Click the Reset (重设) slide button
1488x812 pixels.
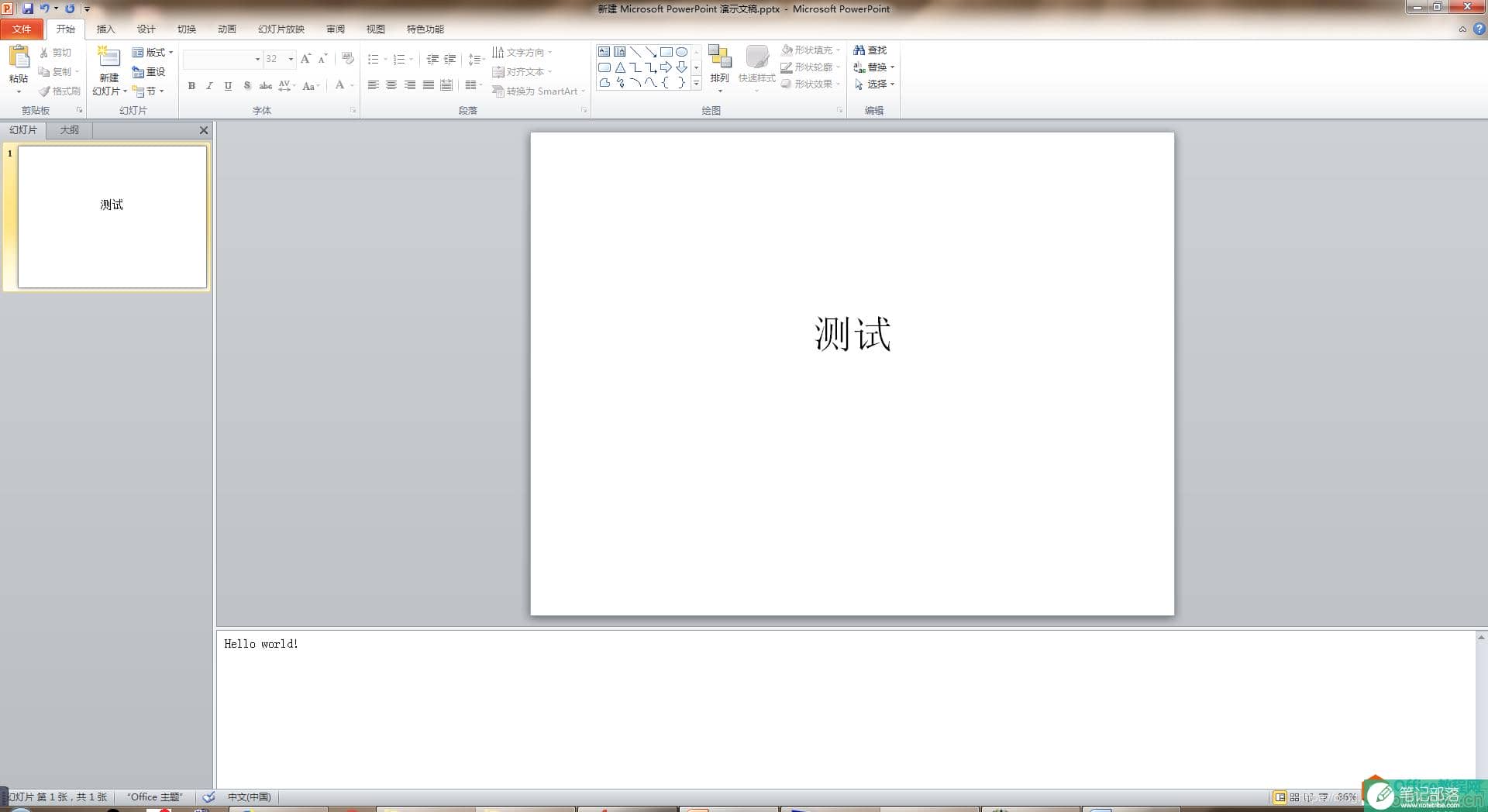point(149,72)
